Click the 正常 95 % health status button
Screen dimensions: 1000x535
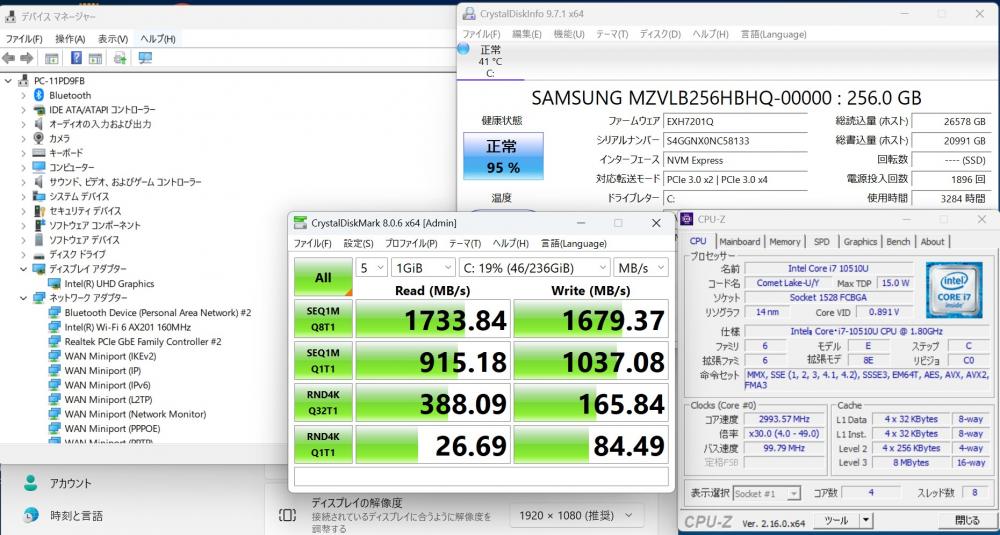(503, 156)
